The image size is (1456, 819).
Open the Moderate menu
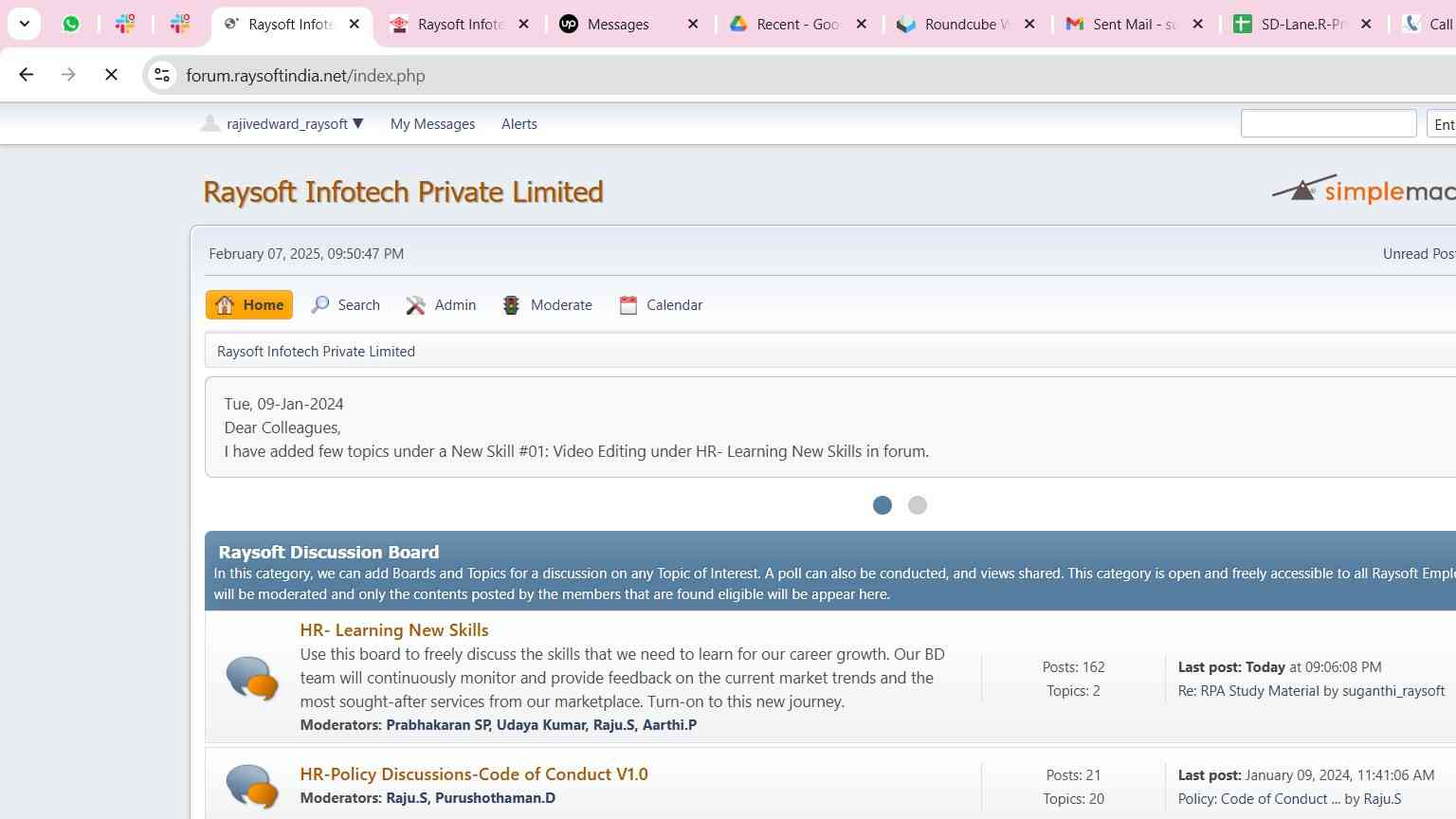tap(548, 305)
